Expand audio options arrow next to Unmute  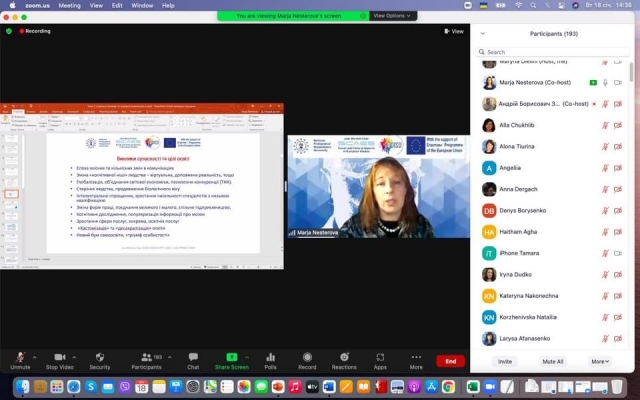(x=34, y=357)
